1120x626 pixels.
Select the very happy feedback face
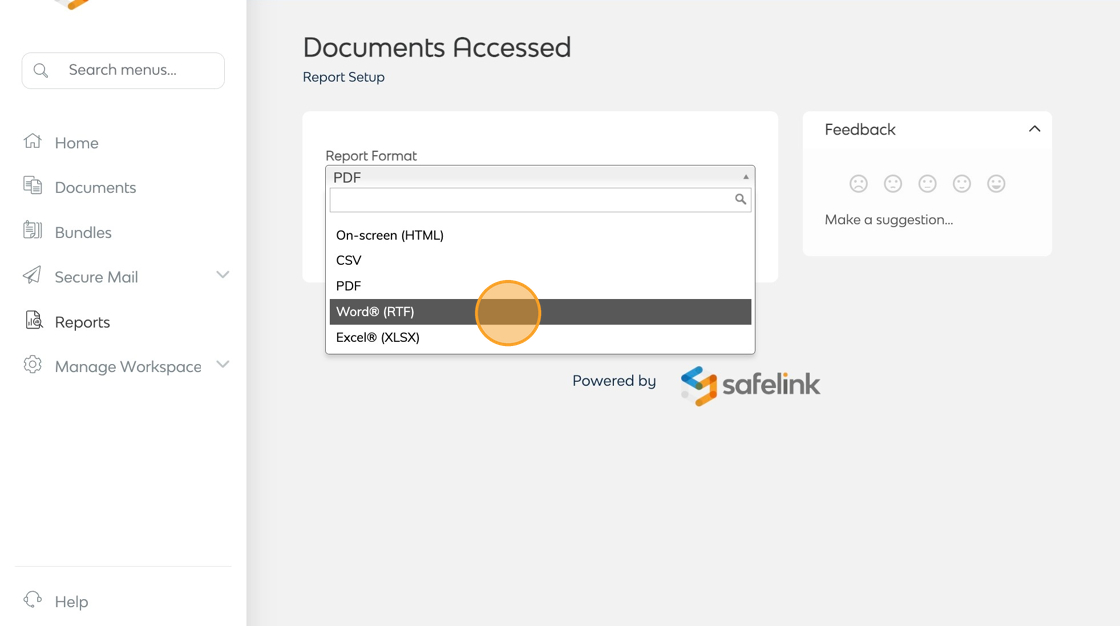coord(996,184)
